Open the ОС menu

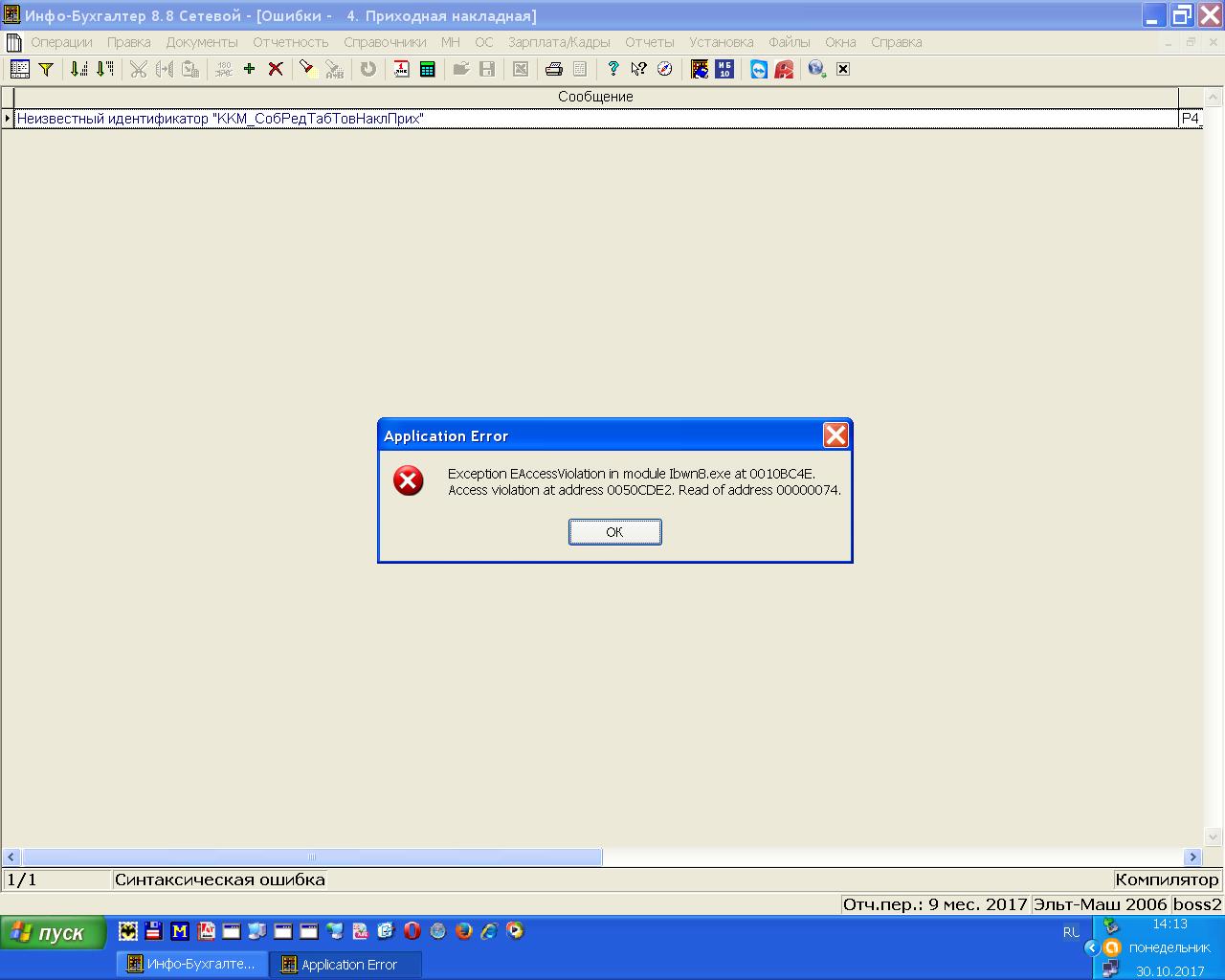pos(484,42)
